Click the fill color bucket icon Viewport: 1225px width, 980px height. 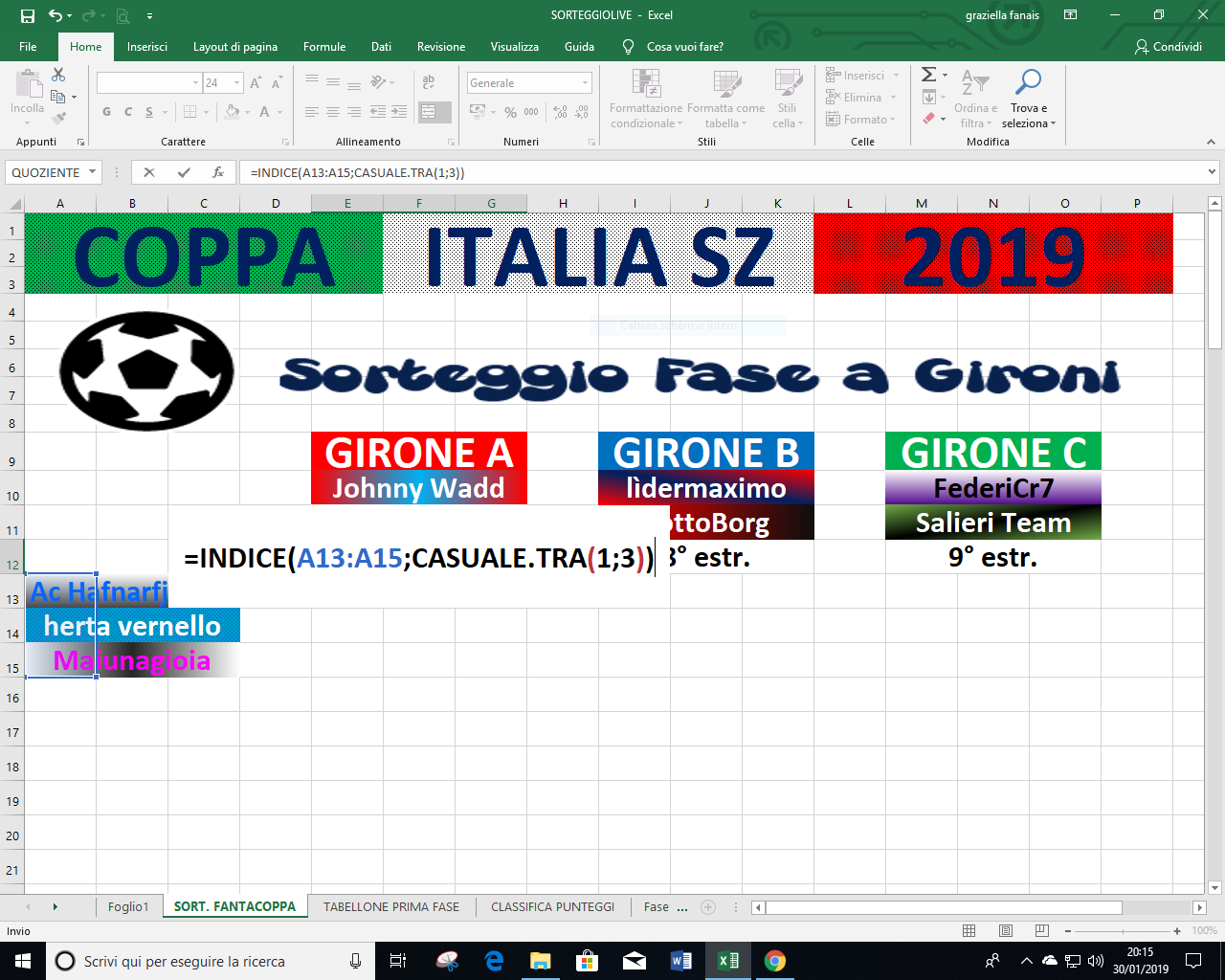232,112
